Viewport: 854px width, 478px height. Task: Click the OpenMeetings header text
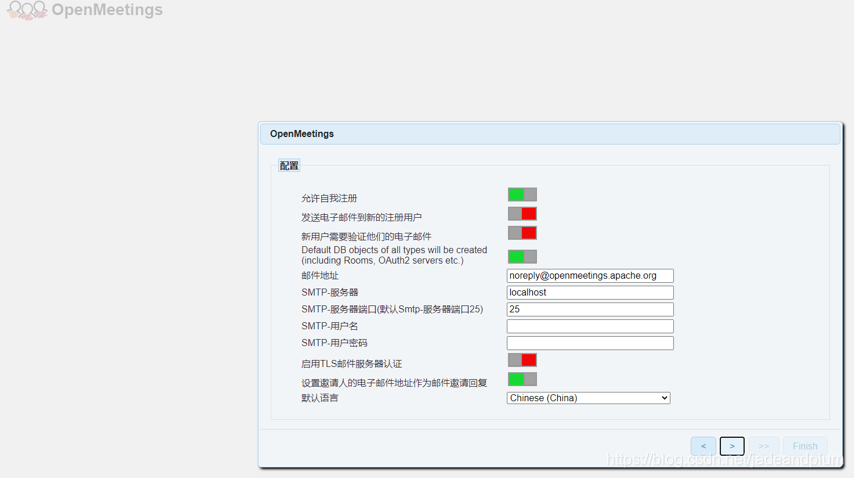[x=107, y=10]
